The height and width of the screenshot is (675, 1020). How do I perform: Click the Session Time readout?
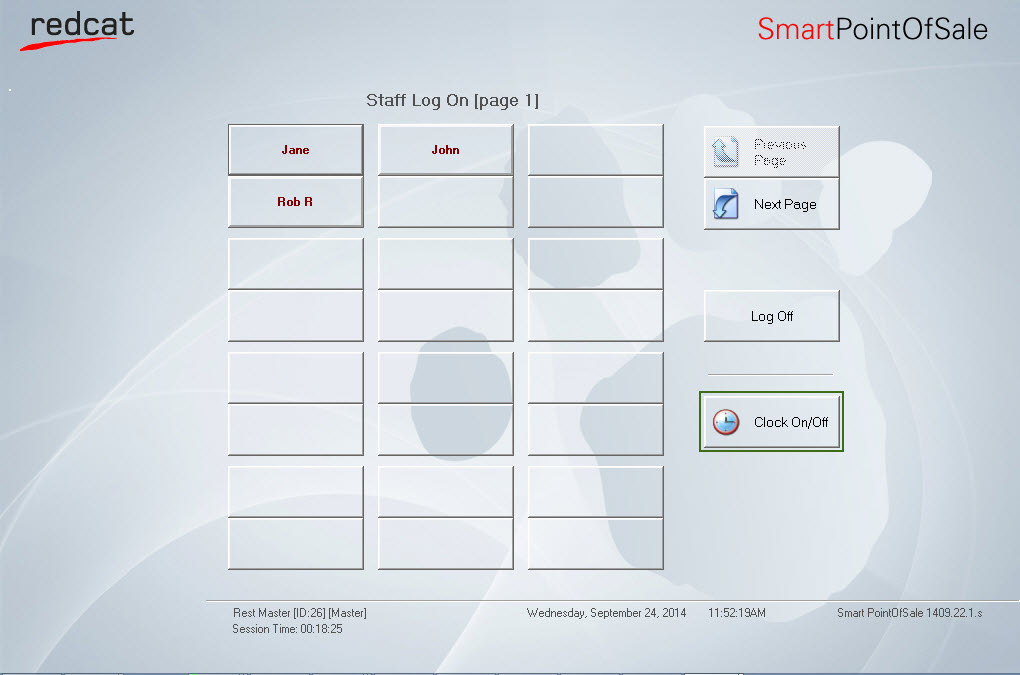(289, 629)
